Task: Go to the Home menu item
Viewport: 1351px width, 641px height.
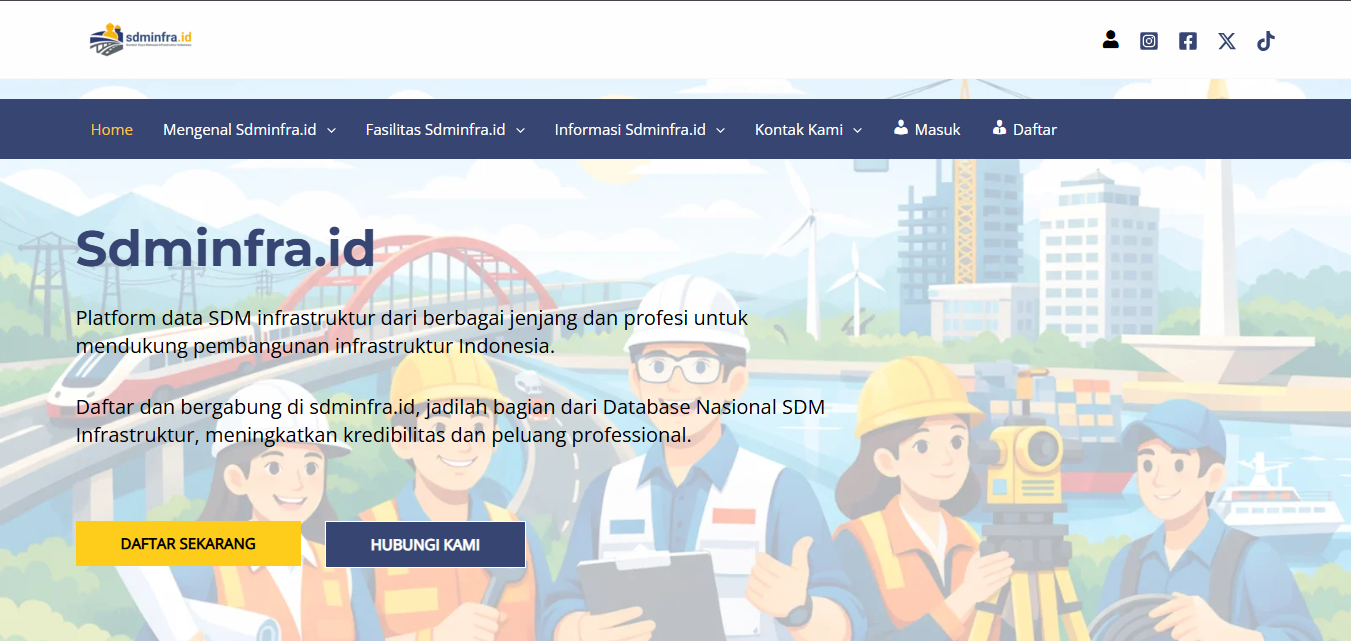Action: point(112,129)
